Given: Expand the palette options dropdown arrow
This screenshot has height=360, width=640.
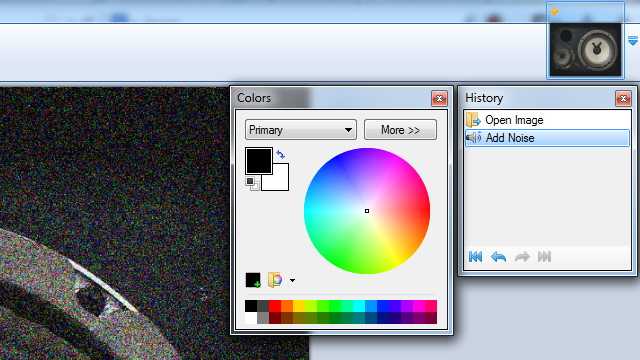Looking at the screenshot, I should click(x=292, y=280).
